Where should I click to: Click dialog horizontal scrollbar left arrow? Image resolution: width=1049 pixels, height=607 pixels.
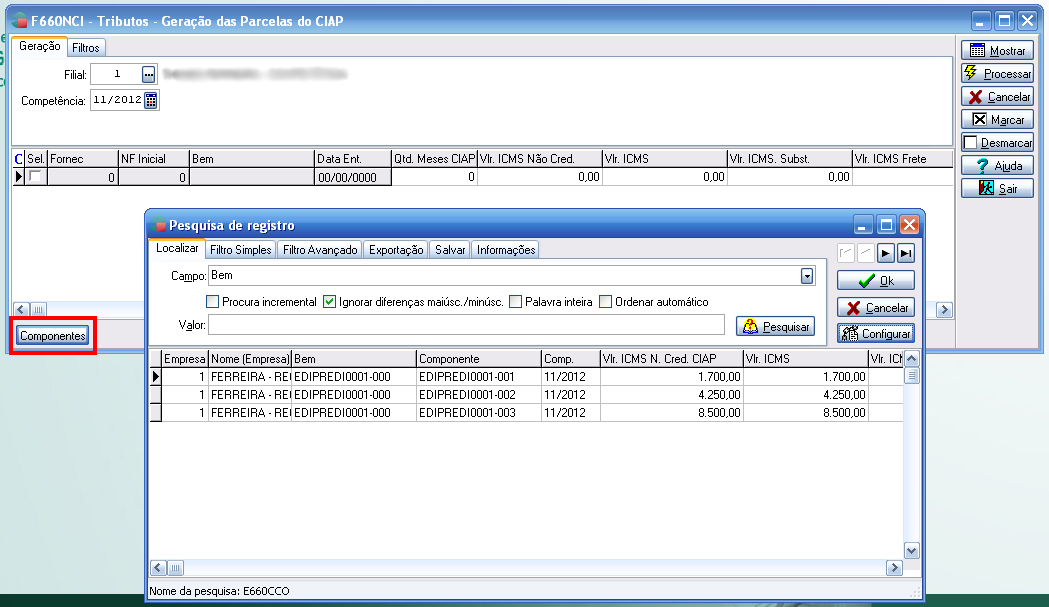point(158,568)
